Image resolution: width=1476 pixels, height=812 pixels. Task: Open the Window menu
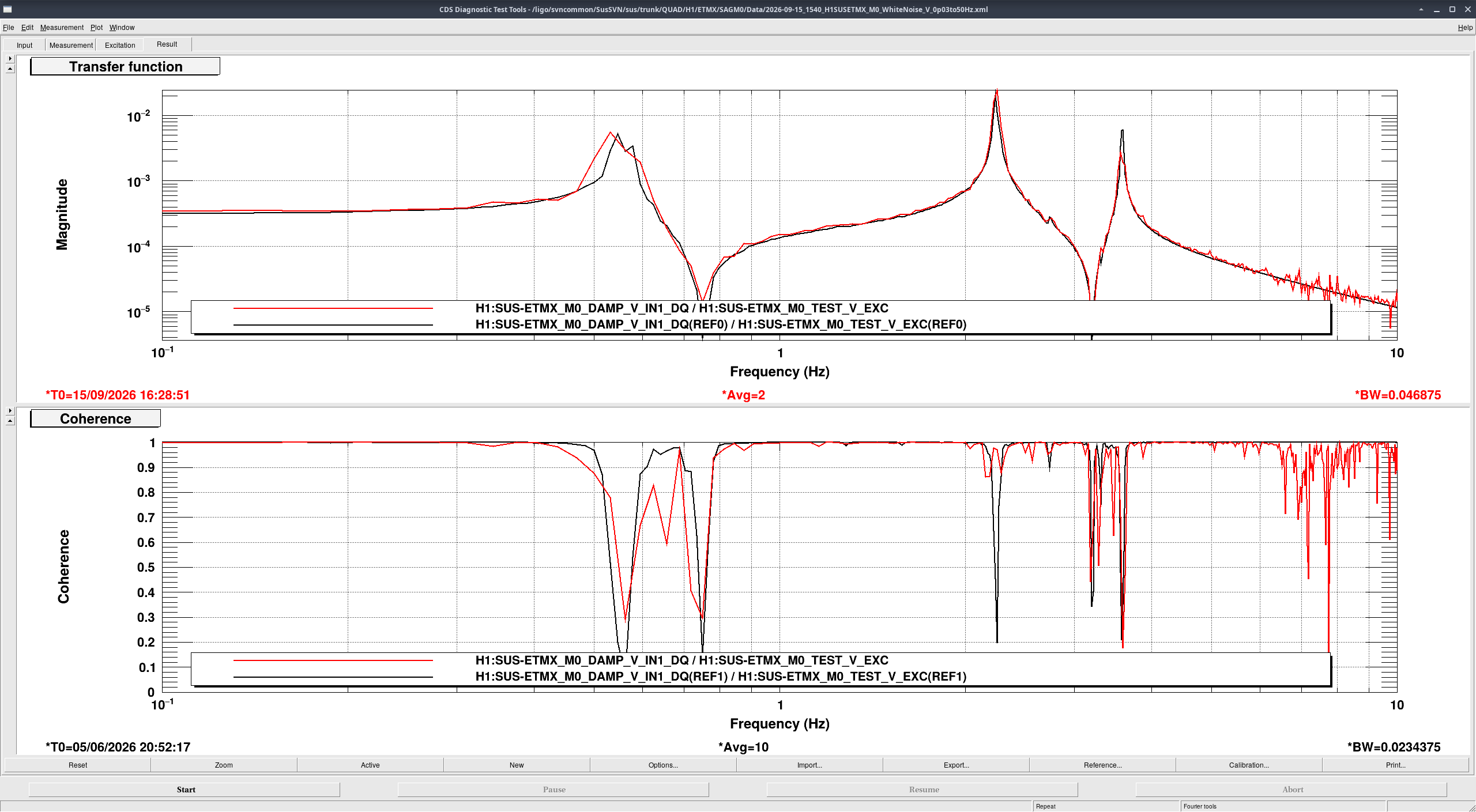point(122,27)
